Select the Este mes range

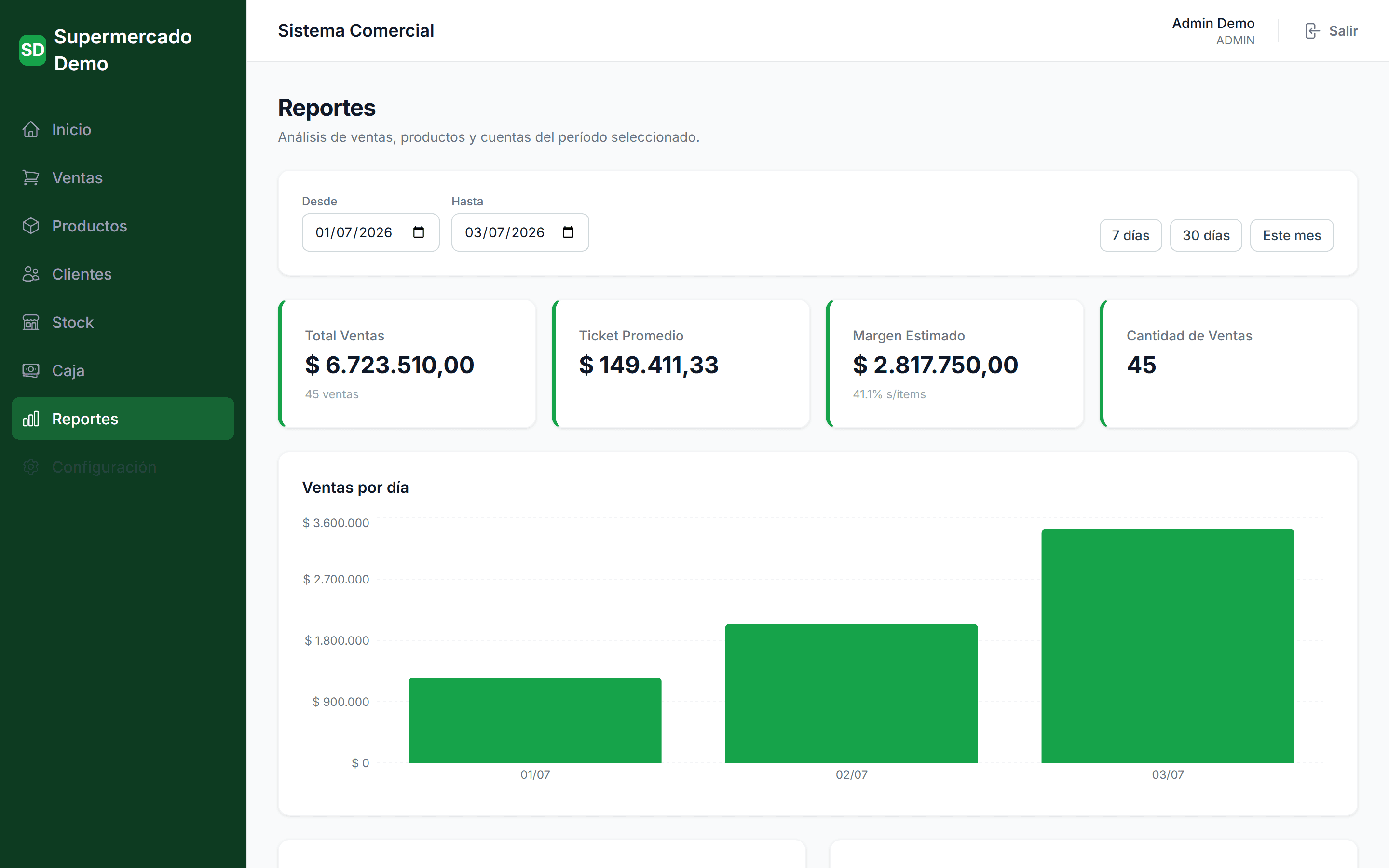(1292, 235)
